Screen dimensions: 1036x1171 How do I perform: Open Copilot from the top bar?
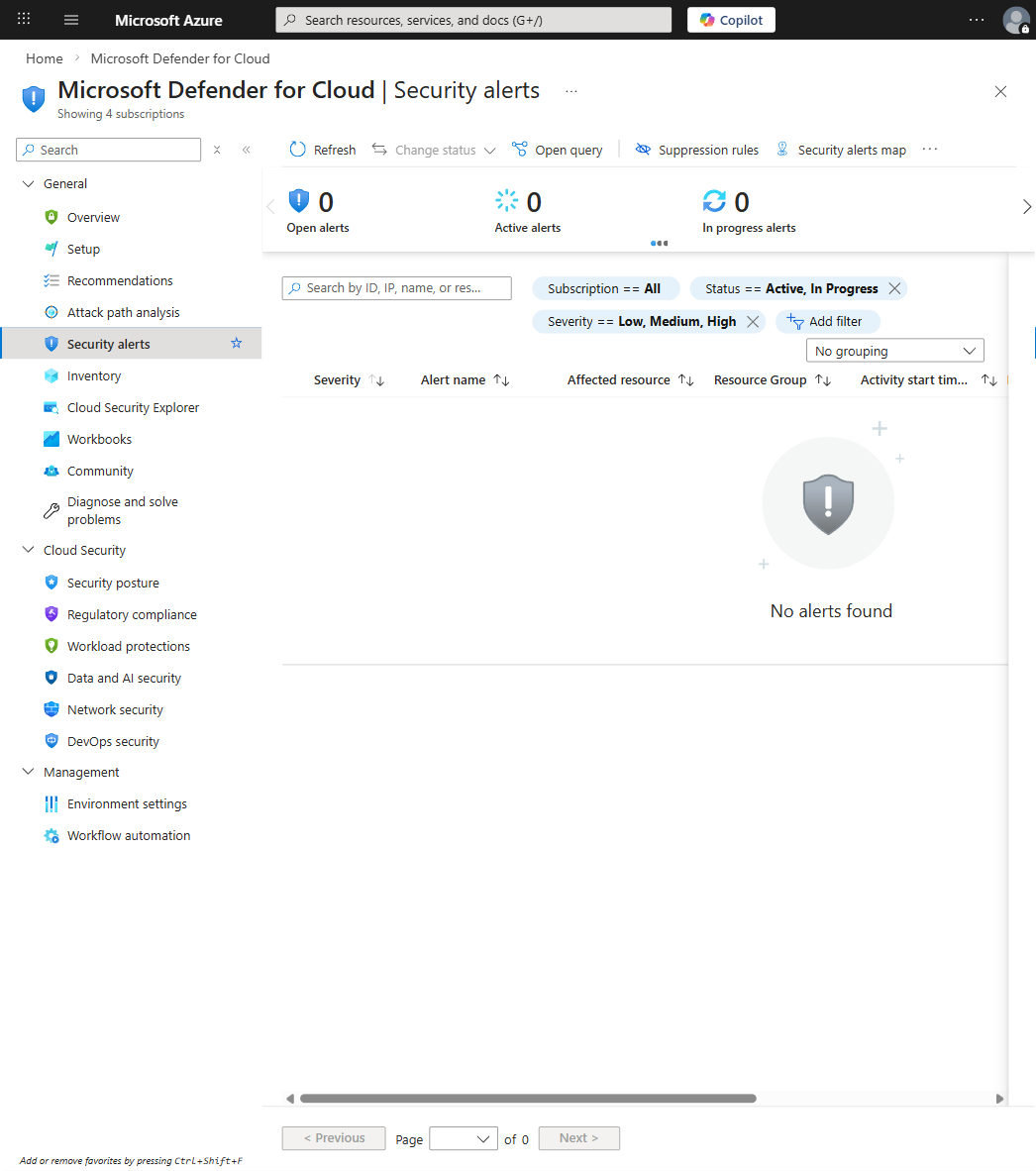(732, 20)
